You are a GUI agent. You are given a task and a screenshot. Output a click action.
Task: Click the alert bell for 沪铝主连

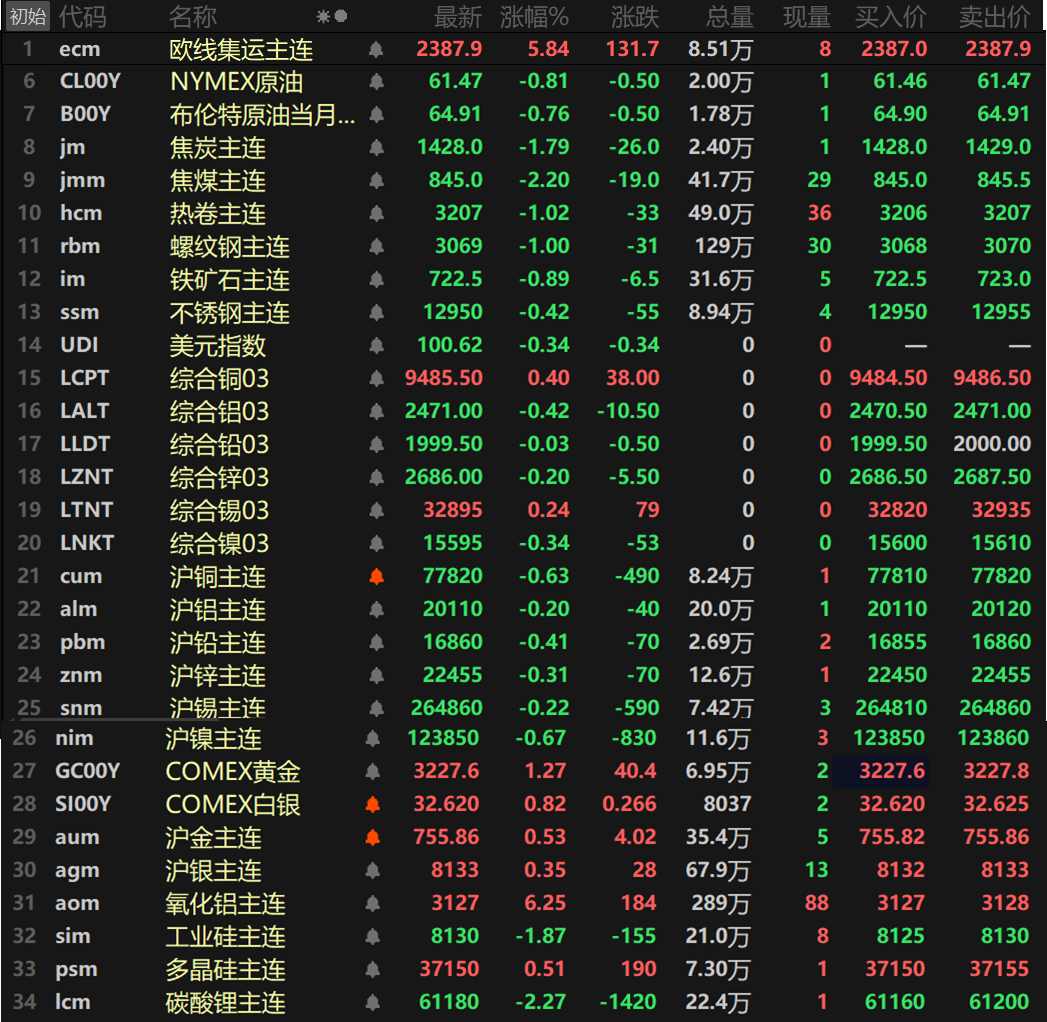pyautogui.click(x=377, y=609)
